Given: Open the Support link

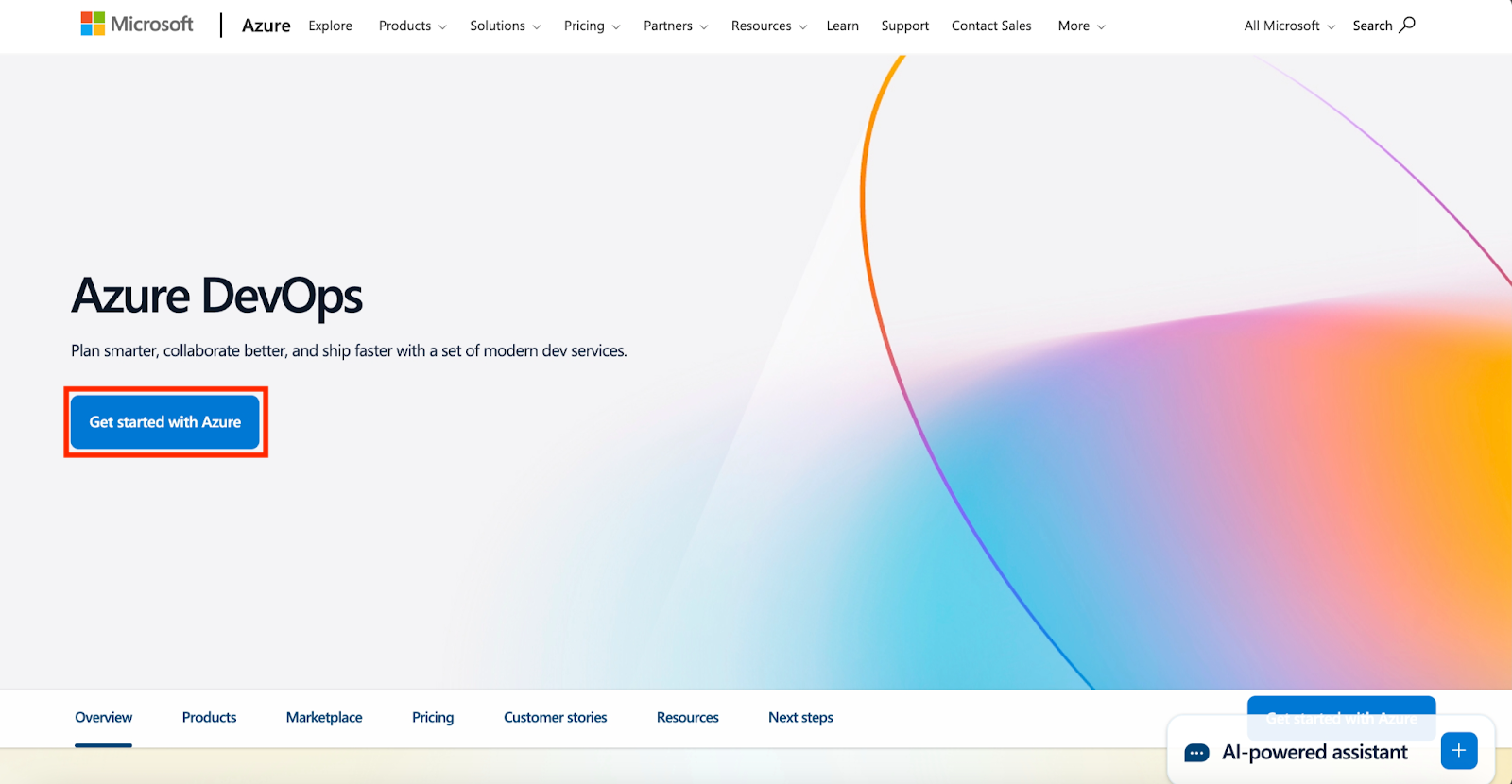Looking at the screenshot, I should pos(904,26).
